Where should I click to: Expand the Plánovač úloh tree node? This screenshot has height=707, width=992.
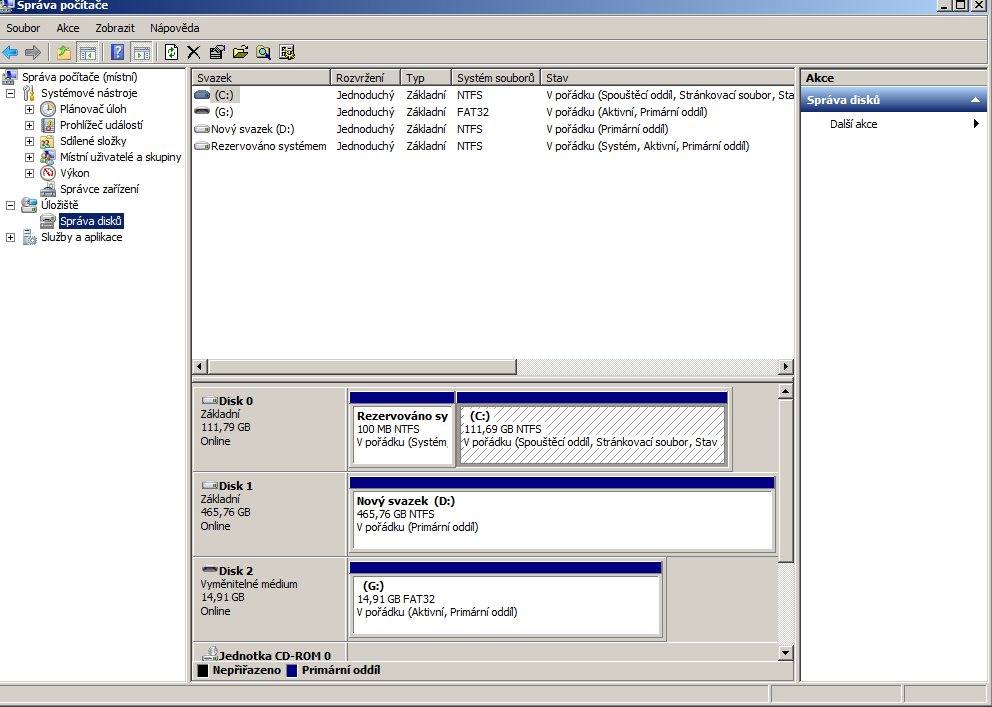[x=29, y=109]
